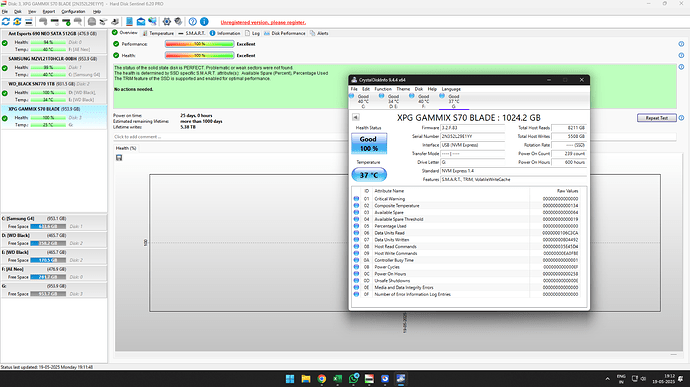Open CrystalDiskInfo Language menu
The image size is (690, 387).
(451, 89)
